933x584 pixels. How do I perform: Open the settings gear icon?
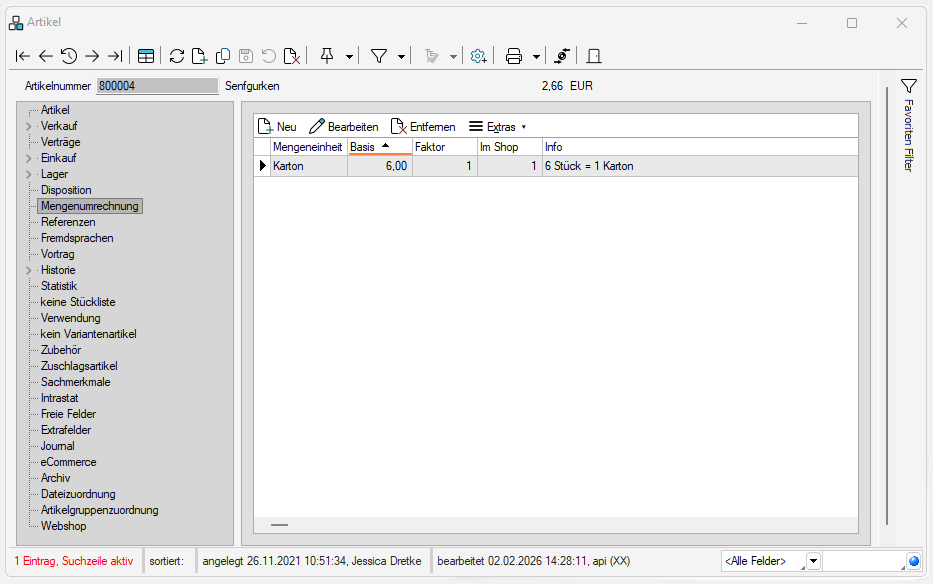coord(479,56)
